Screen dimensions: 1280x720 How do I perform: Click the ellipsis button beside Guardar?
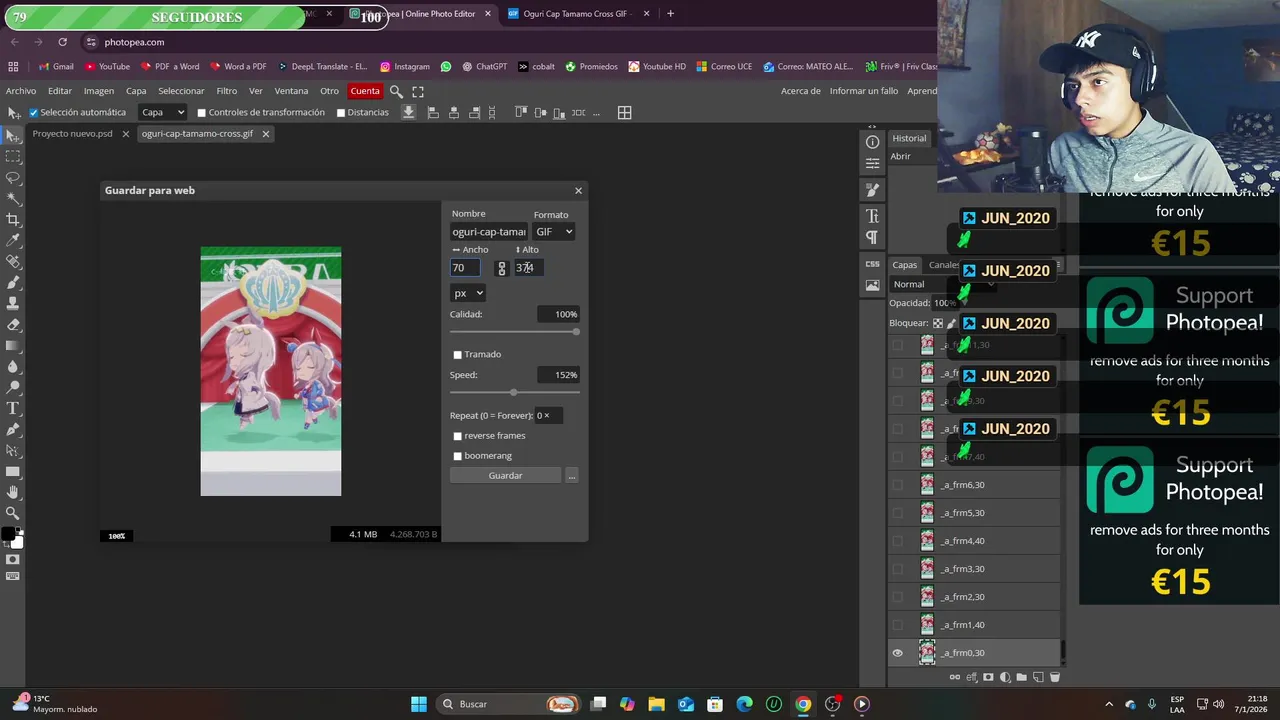572,476
